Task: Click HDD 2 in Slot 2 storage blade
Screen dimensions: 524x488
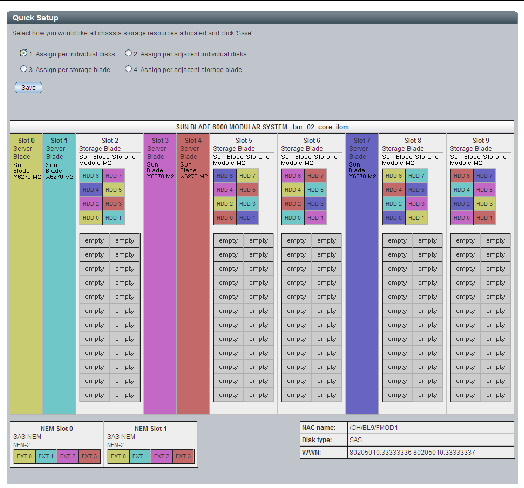Action: [x=91, y=204]
